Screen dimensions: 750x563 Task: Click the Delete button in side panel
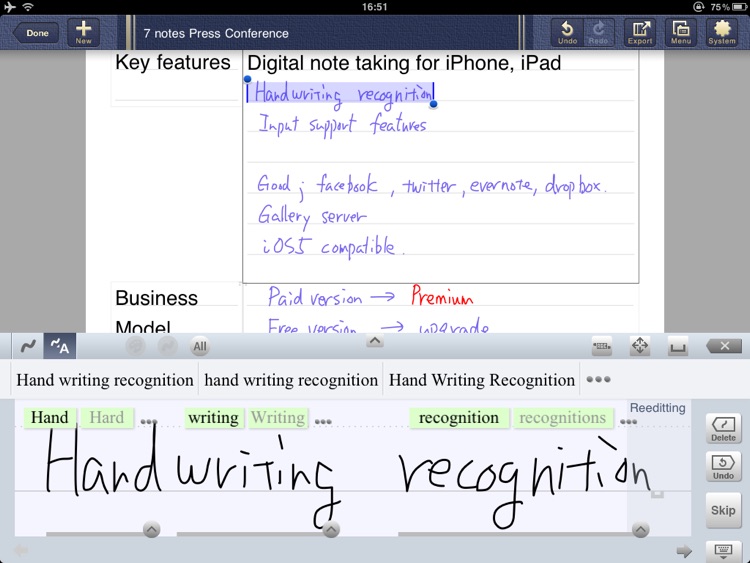[x=723, y=429]
